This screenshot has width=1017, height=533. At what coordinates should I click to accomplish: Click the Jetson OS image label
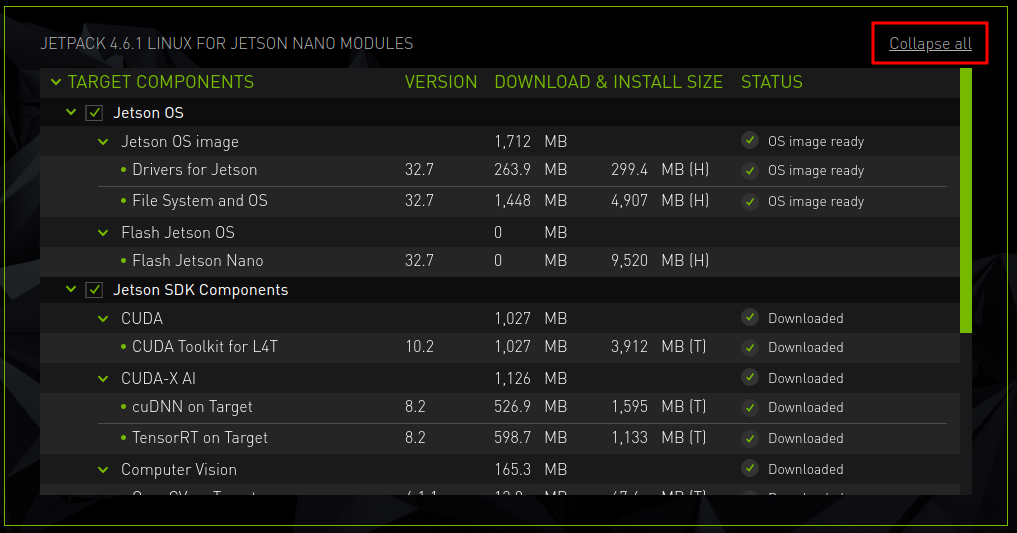click(x=180, y=142)
